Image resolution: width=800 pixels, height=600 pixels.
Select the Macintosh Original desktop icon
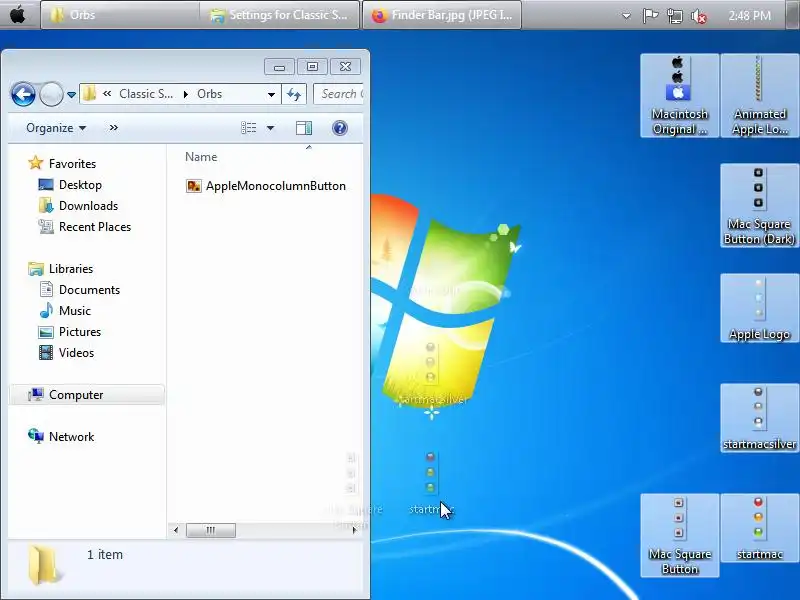[x=679, y=95]
